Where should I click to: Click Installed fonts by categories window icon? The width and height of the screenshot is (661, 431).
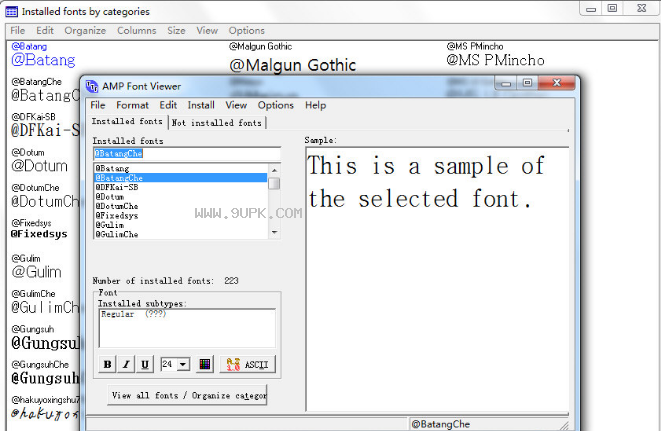(11, 11)
